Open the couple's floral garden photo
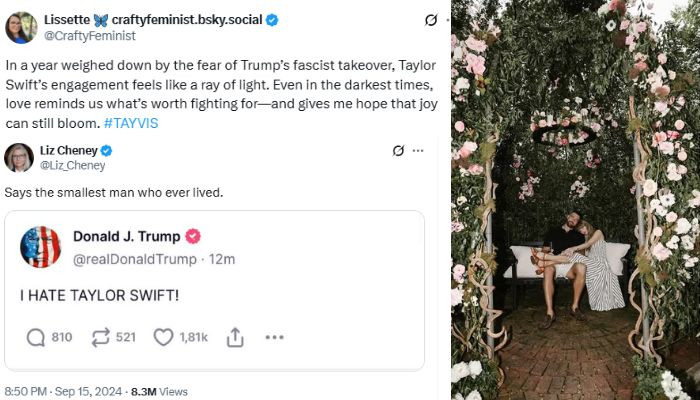 575,200
